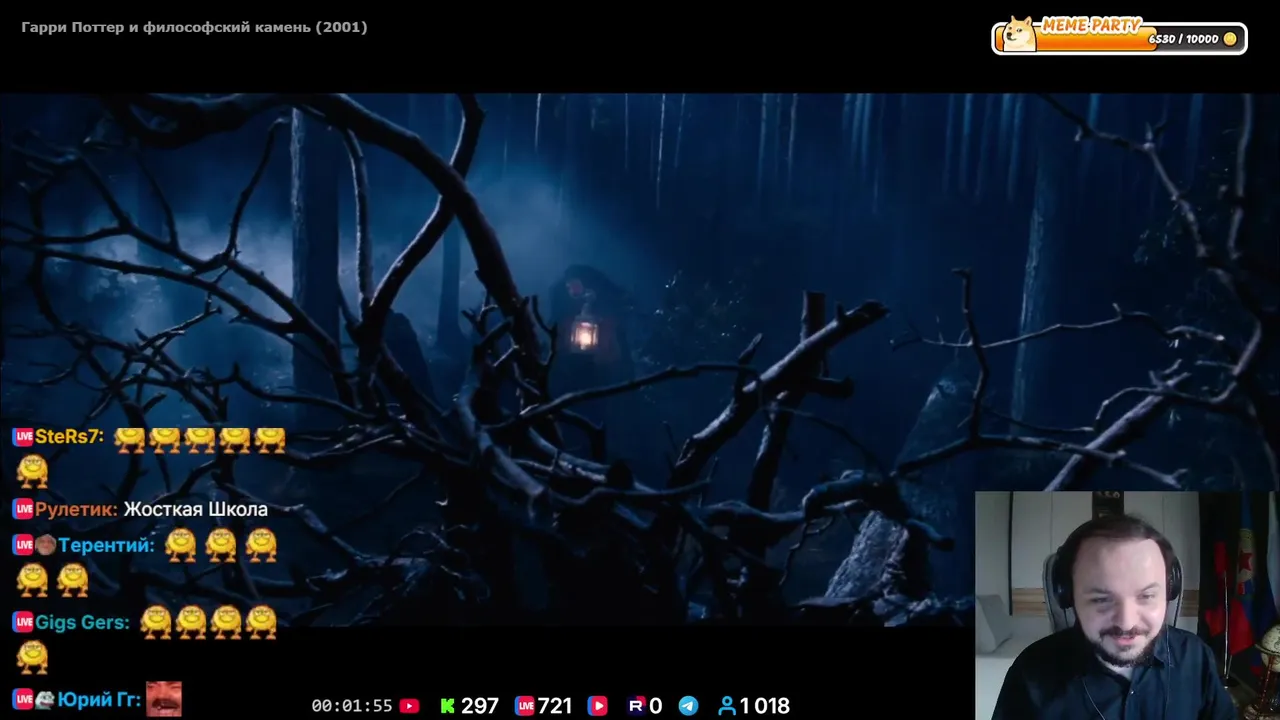Click Терентий's round avatar icon
This screenshot has height=720, width=1280.
[45, 545]
